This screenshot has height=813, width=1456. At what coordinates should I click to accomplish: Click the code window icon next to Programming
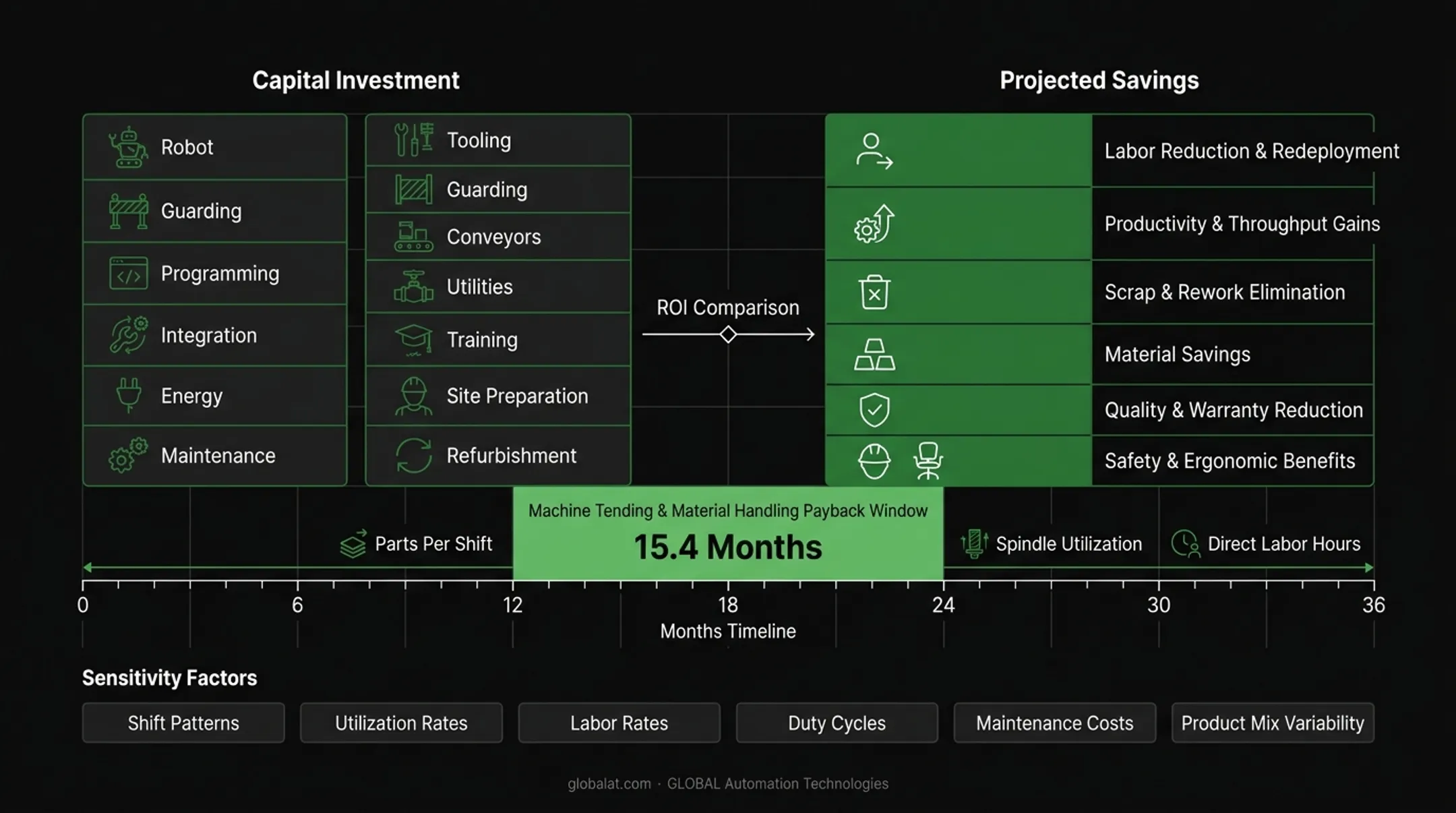coord(128,273)
